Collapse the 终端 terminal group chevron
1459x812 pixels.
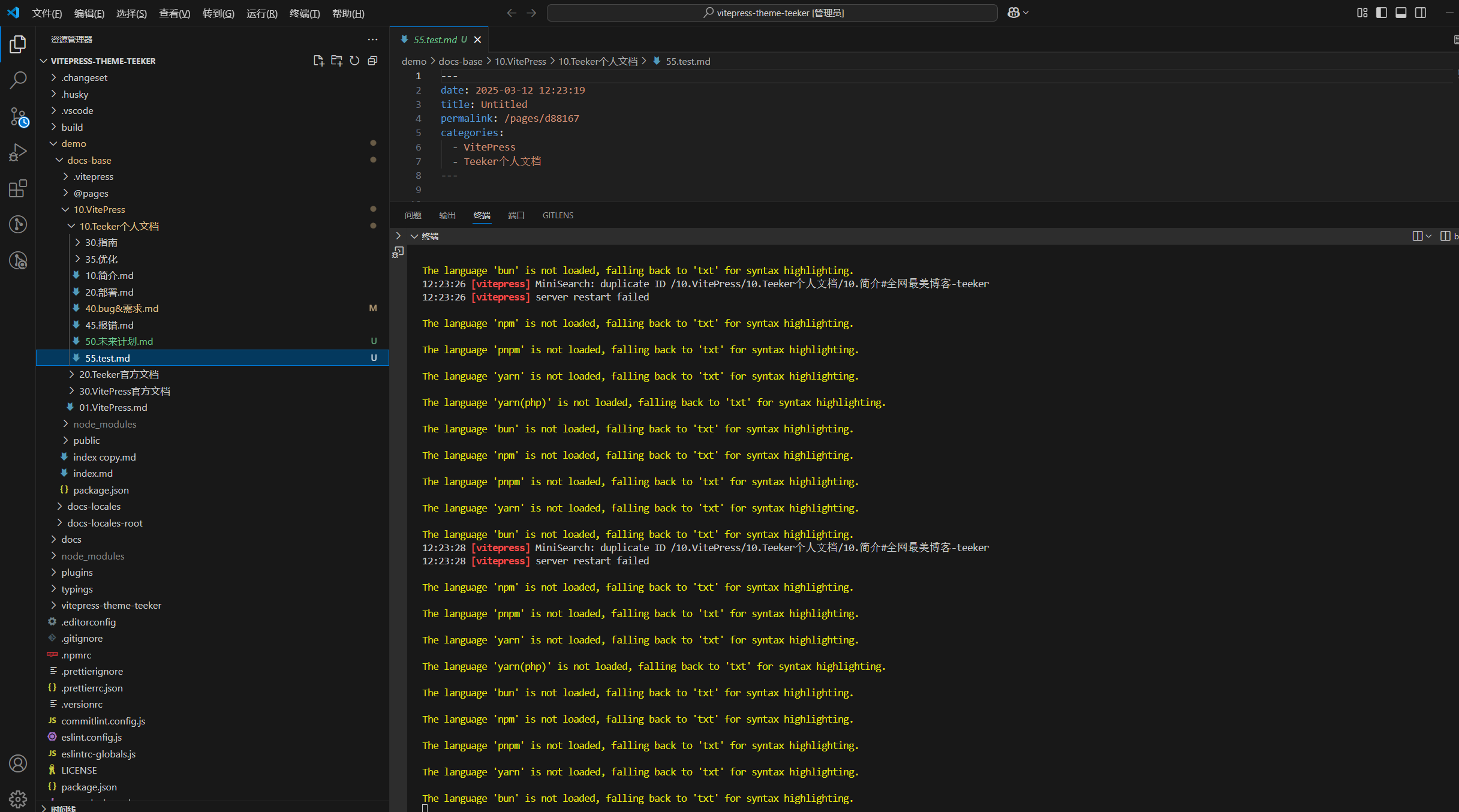(414, 236)
